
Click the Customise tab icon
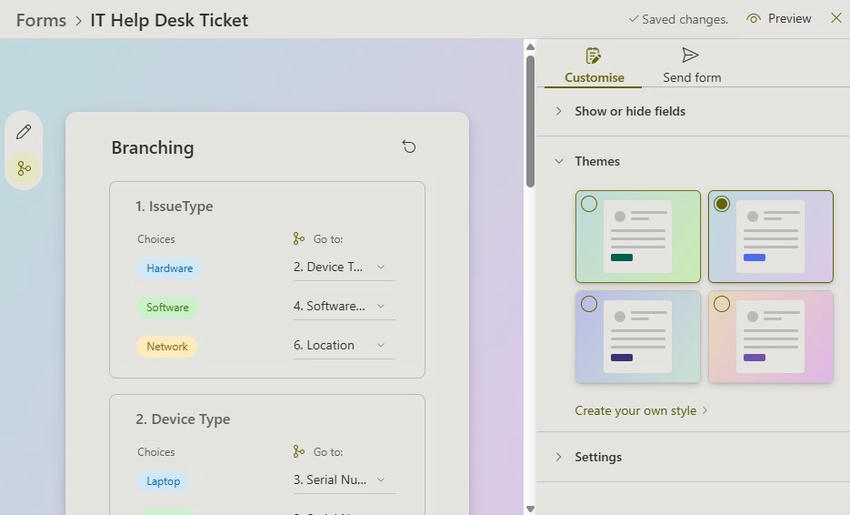(x=593, y=55)
